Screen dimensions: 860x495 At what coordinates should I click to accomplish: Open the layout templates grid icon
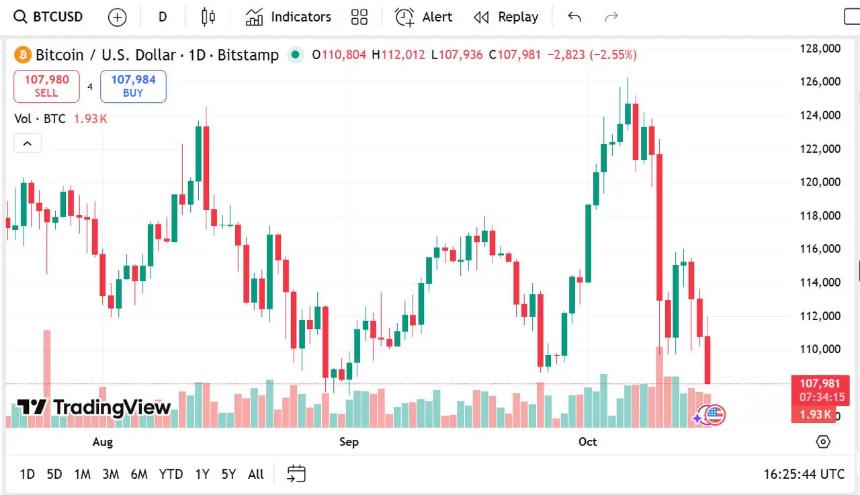click(360, 17)
